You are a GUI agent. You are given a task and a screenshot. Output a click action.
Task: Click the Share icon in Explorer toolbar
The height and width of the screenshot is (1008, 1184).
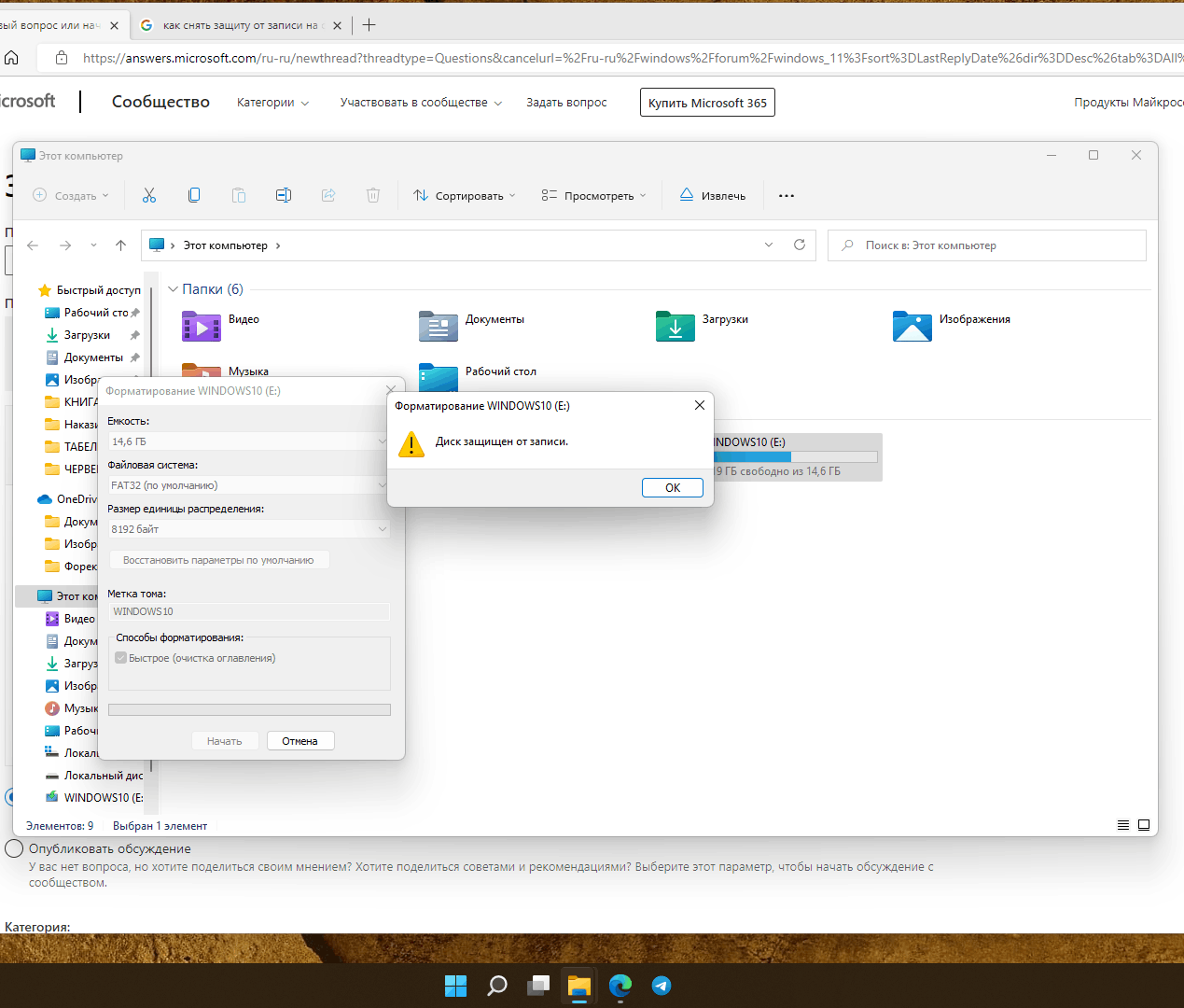[x=328, y=195]
